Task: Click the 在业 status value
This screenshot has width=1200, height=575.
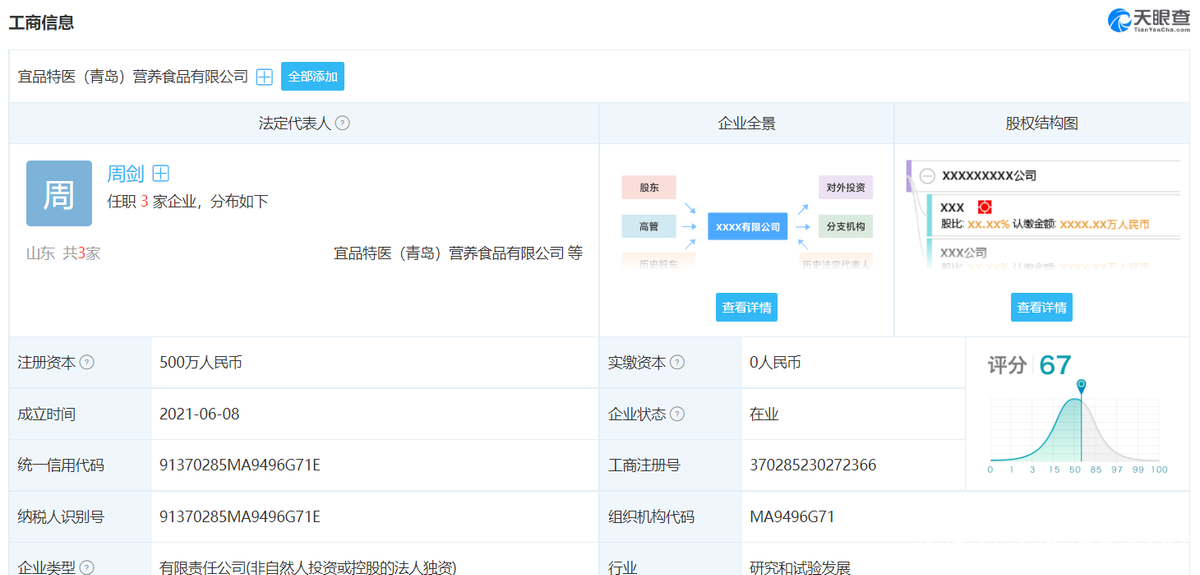Action: point(764,414)
